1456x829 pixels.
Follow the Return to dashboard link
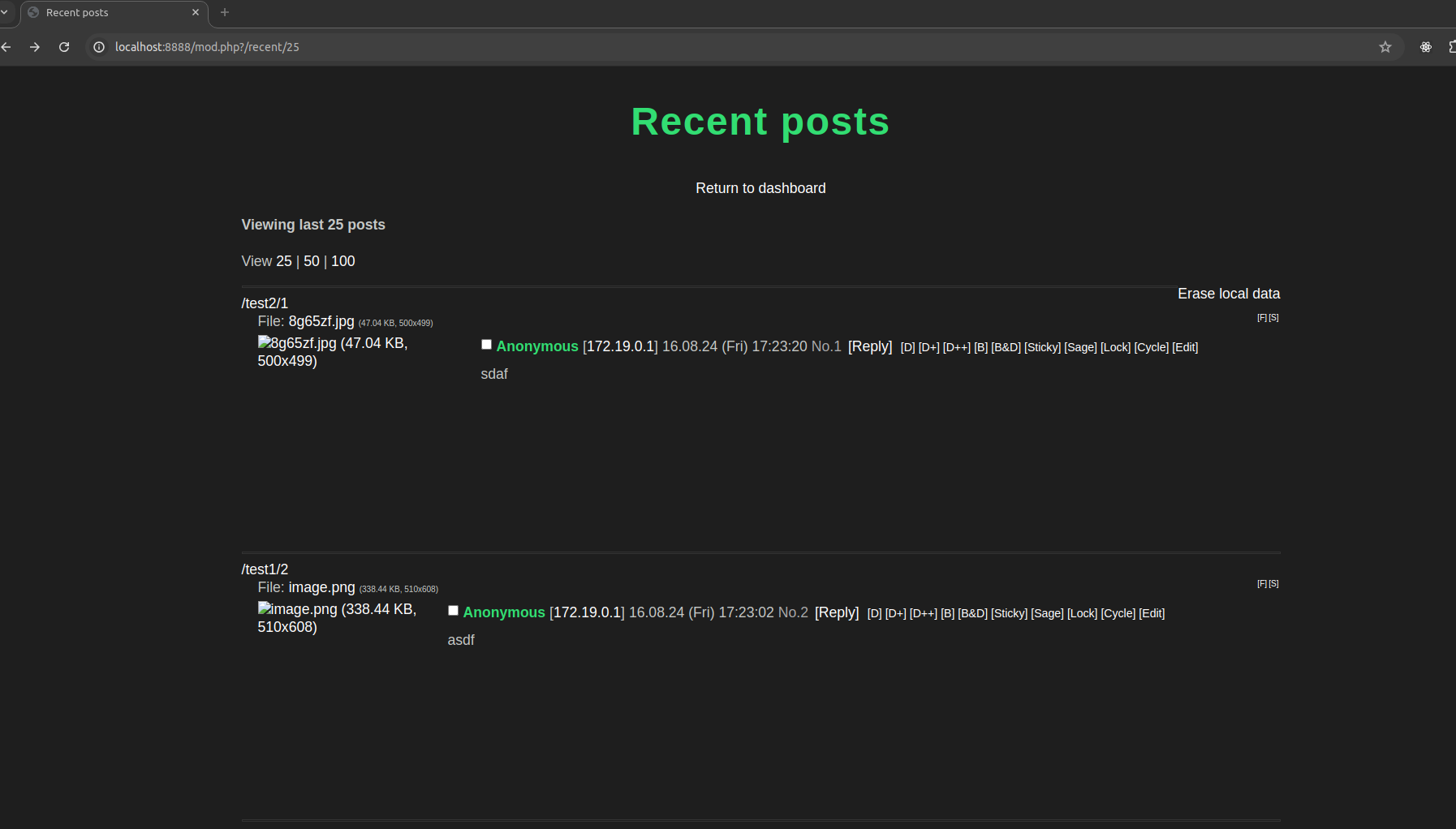pos(760,188)
